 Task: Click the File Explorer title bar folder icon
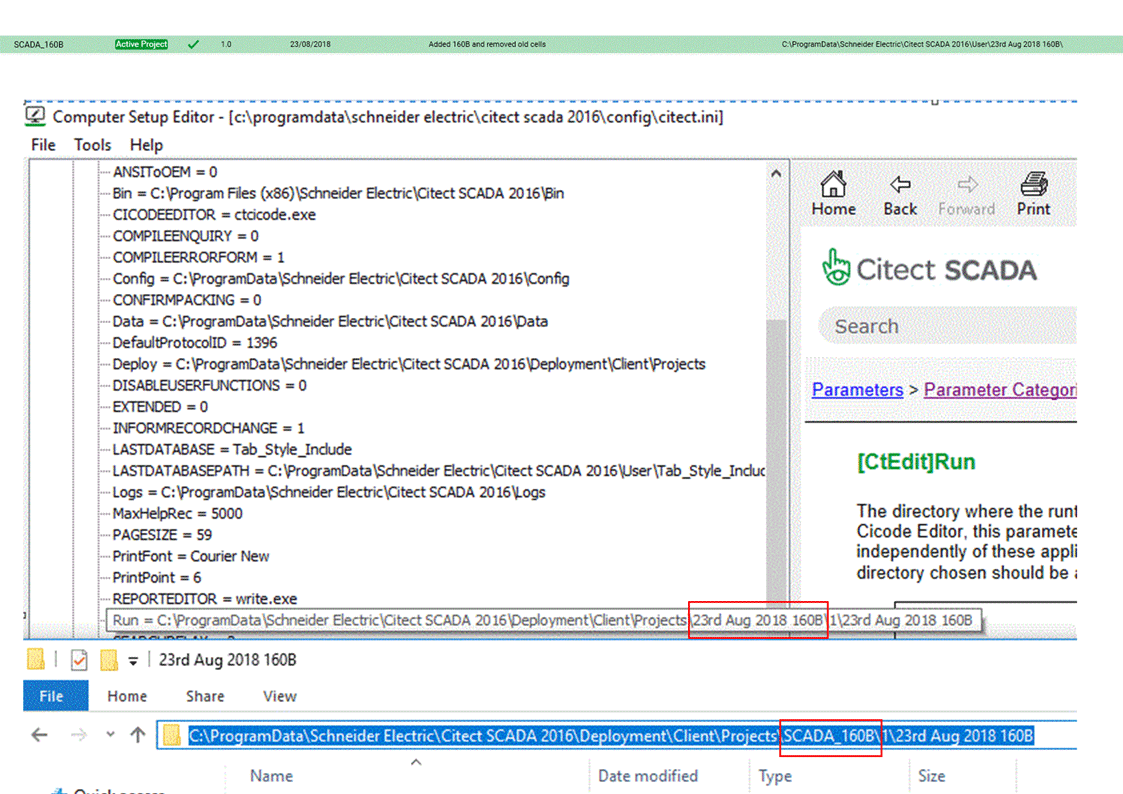[x=35, y=659]
